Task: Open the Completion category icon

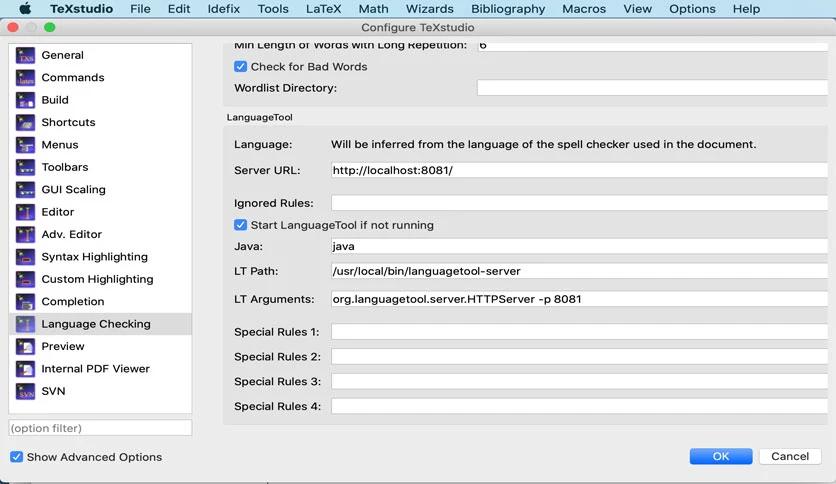Action: tap(25, 301)
